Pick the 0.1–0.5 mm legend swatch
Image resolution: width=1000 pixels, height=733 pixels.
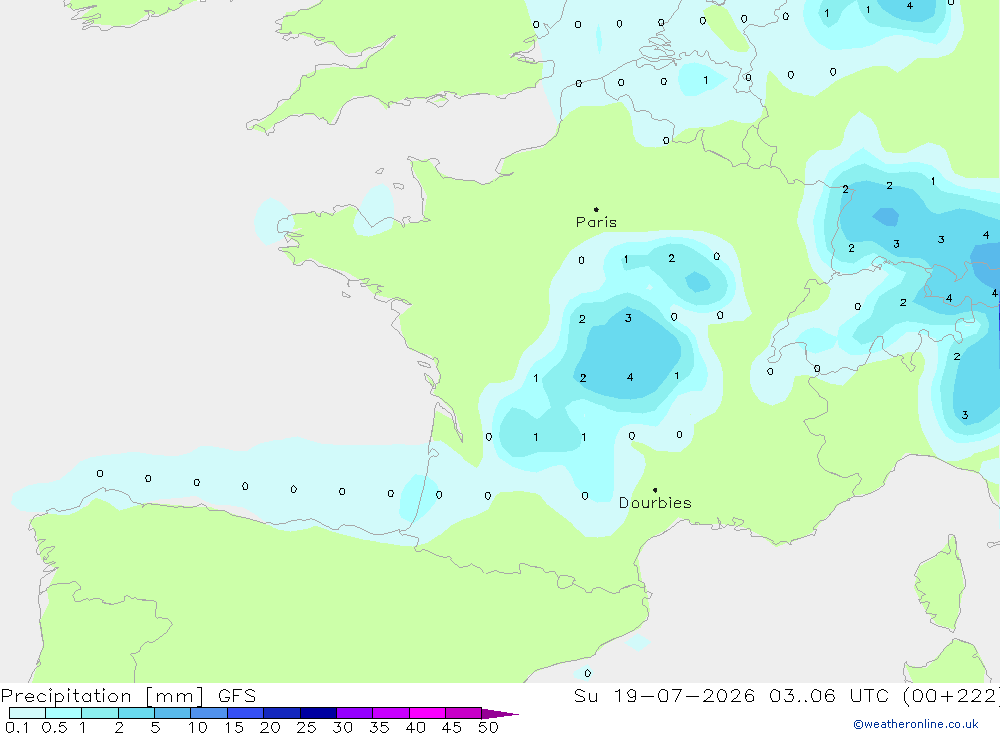click(x=27, y=713)
